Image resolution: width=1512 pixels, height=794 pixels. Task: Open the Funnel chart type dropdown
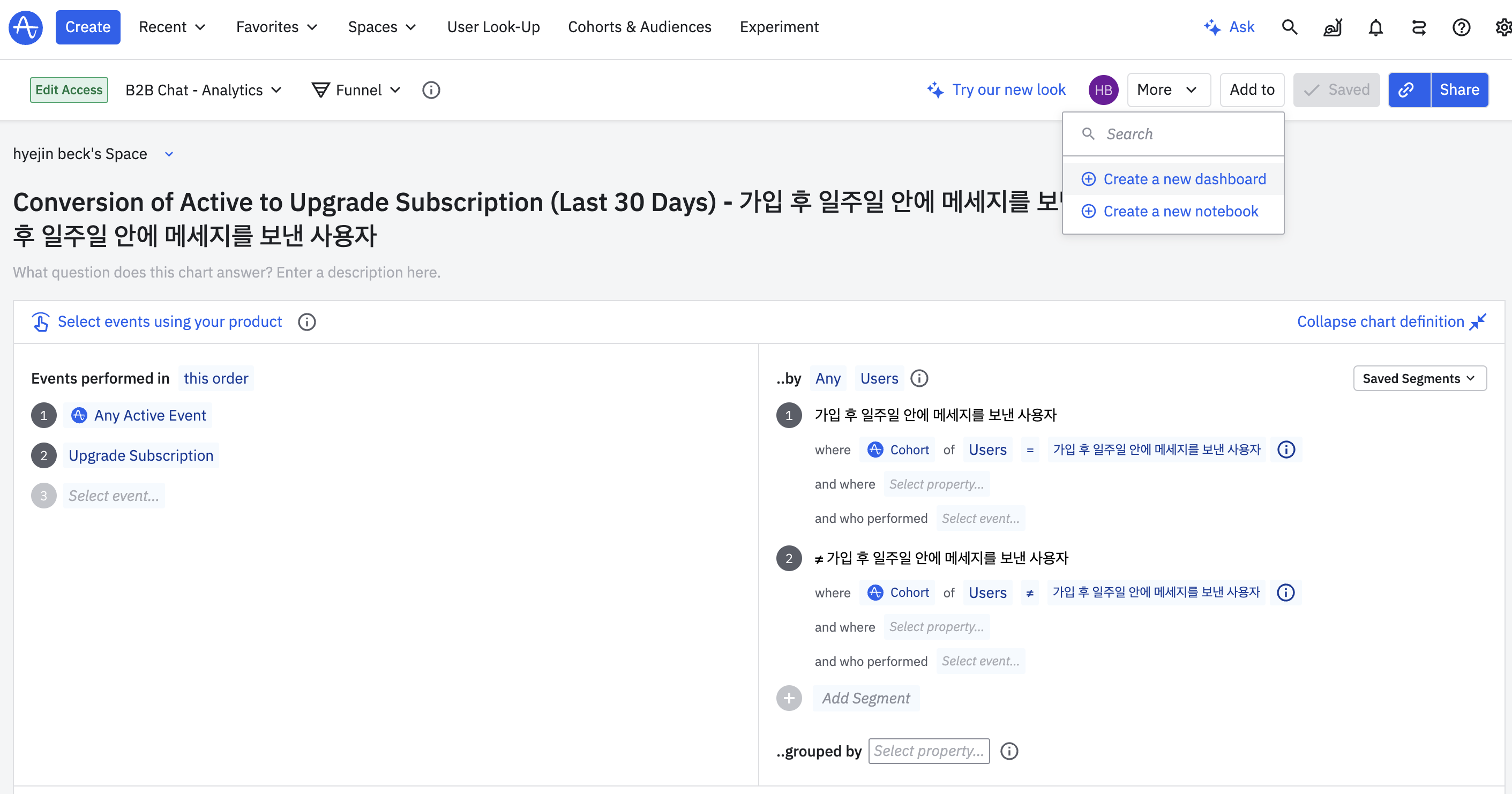click(x=357, y=90)
